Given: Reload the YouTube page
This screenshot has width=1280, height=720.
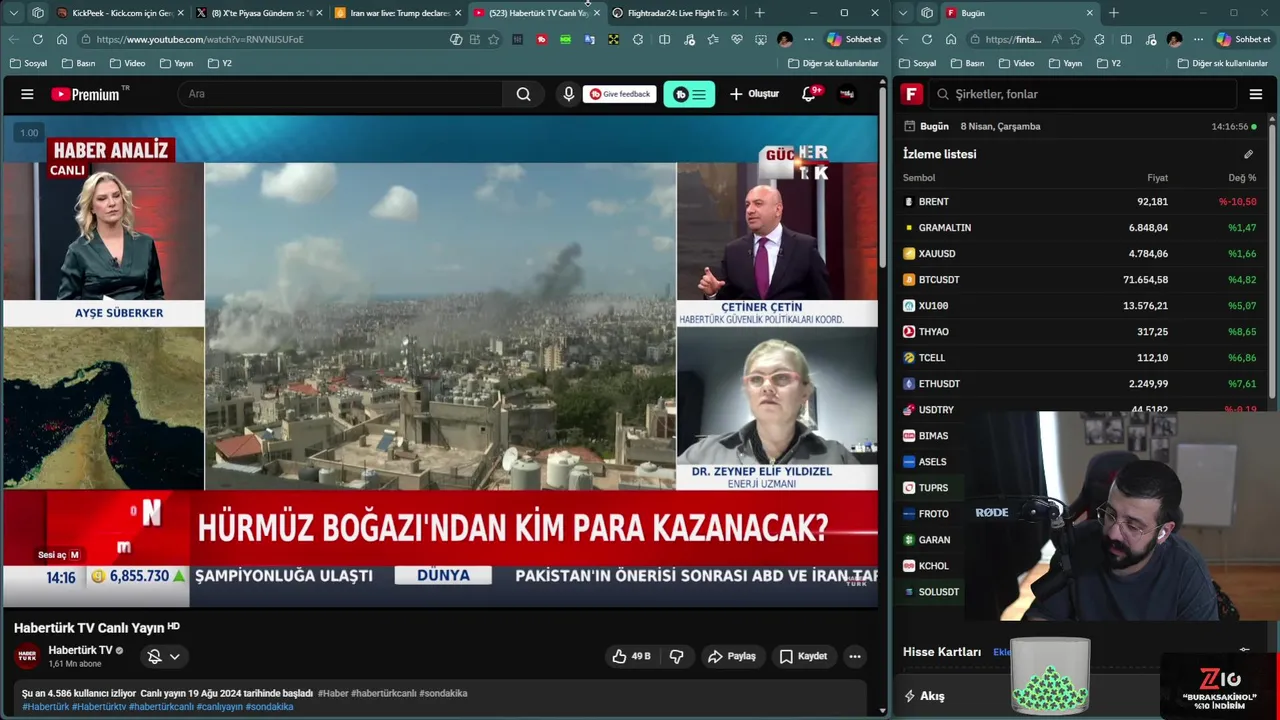Looking at the screenshot, I should pyautogui.click(x=38, y=39).
